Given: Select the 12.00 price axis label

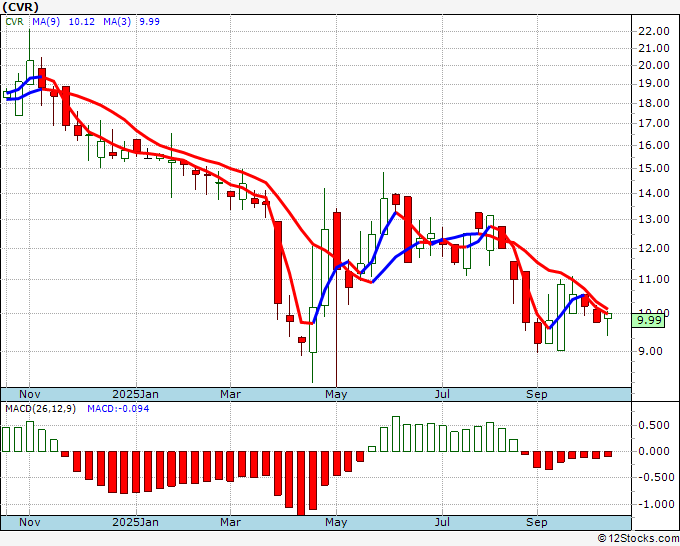Looking at the screenshot, I should (x=654, y=248).
